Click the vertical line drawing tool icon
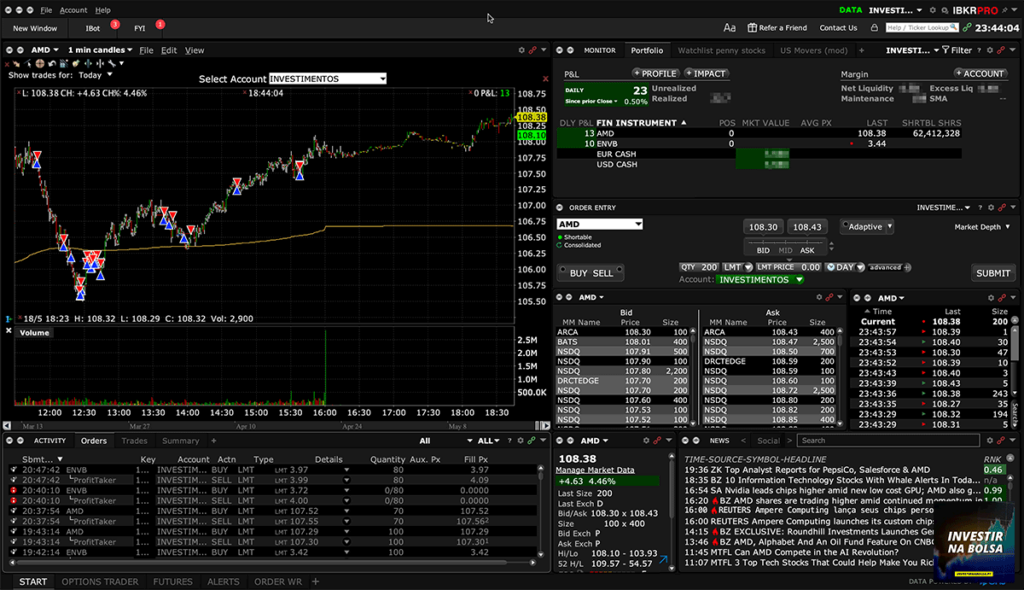1024x590 pixels. pyautogui.click(x=100, y=63)
